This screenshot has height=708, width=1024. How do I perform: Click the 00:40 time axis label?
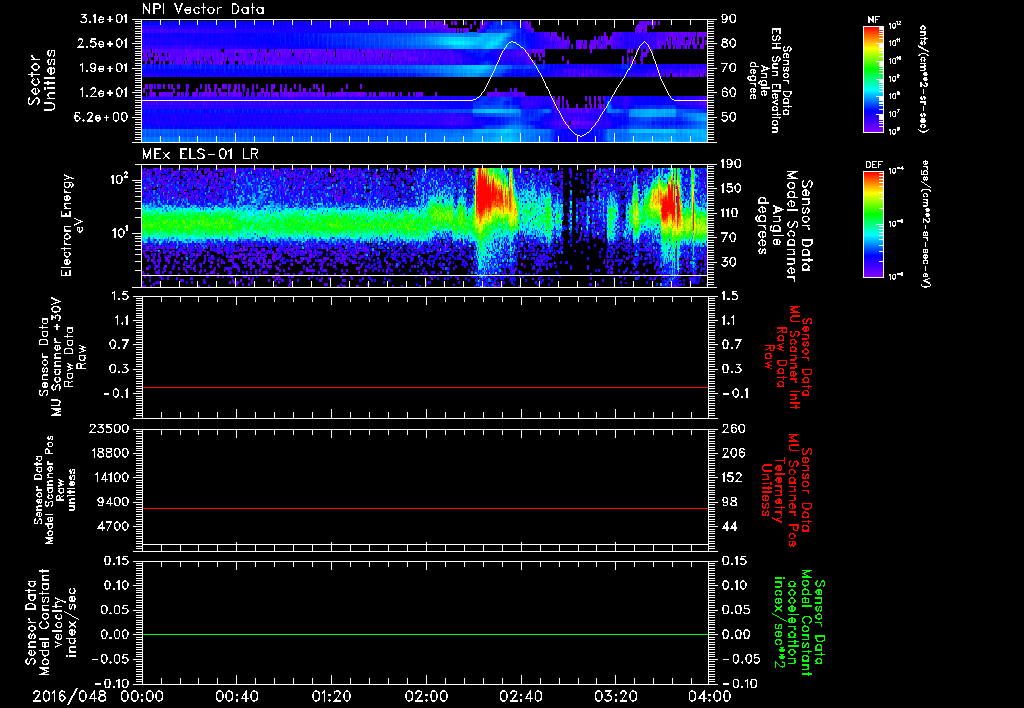pos(237,696)
